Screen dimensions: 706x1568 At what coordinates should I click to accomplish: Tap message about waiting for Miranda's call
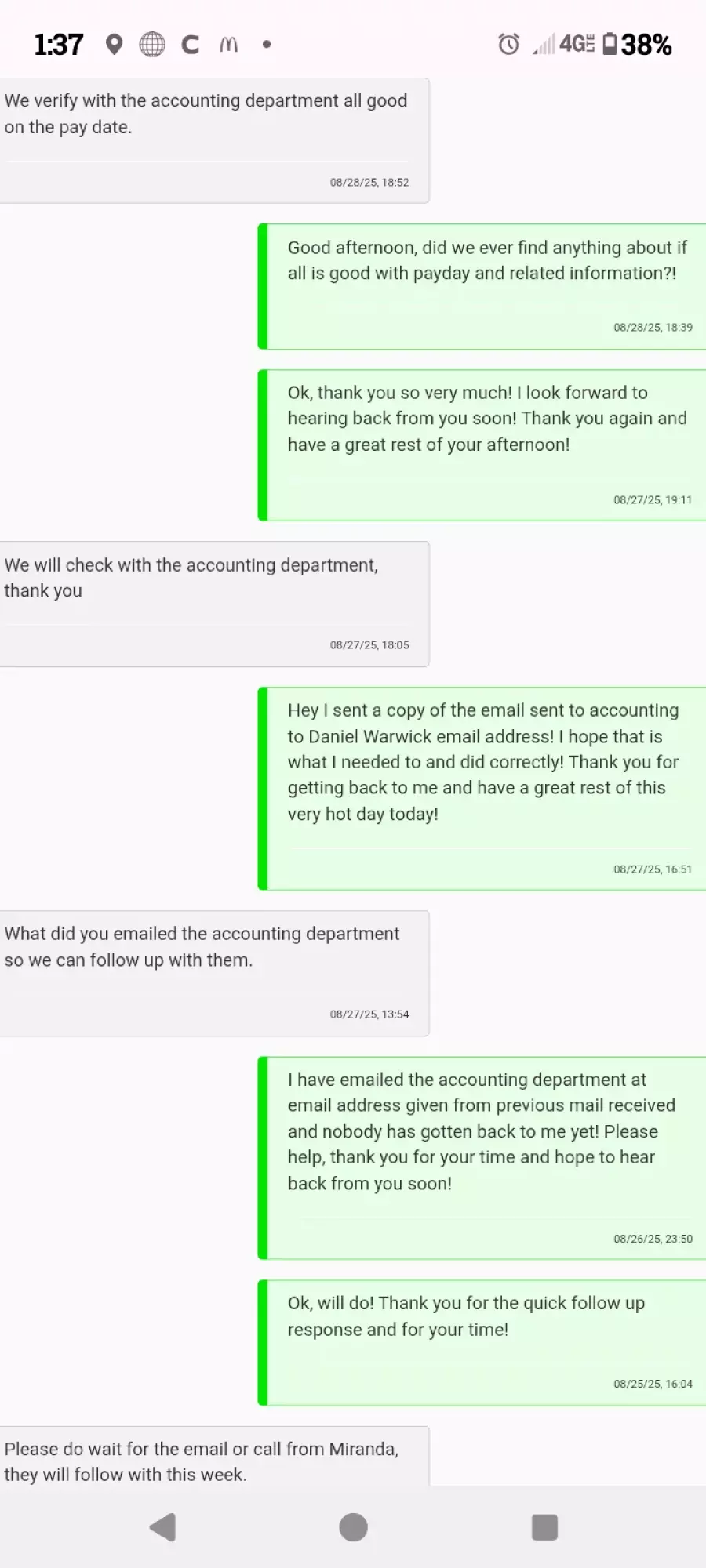(x=202, y=1461)
